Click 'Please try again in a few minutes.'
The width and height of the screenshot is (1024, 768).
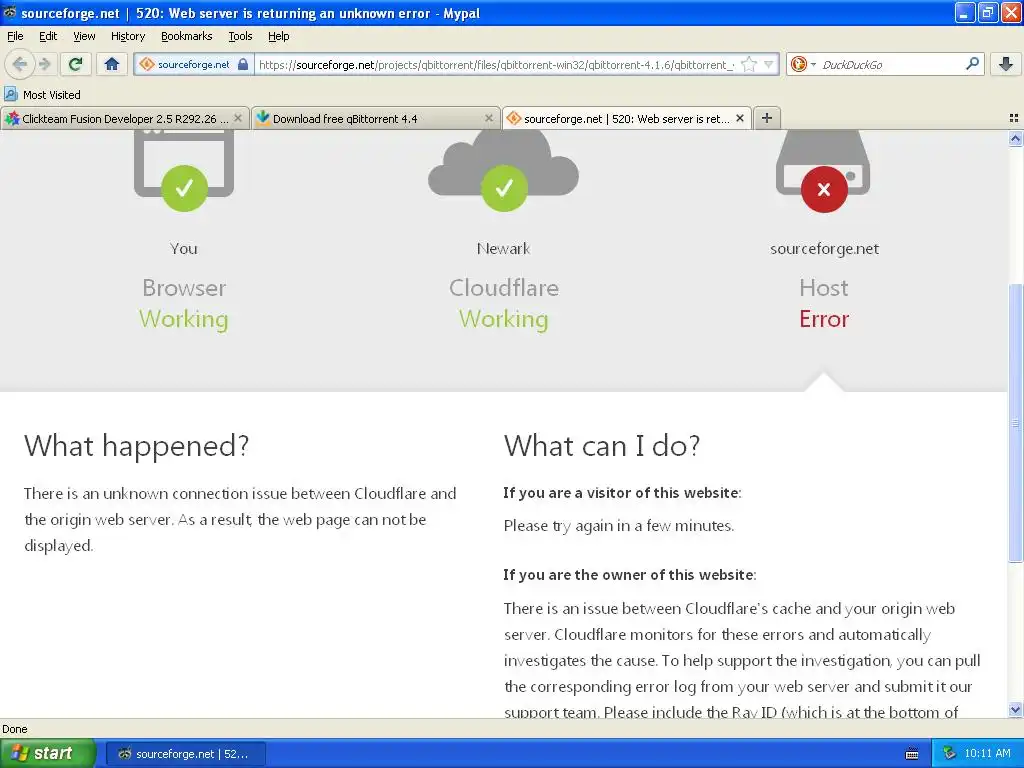coord(618,526)
